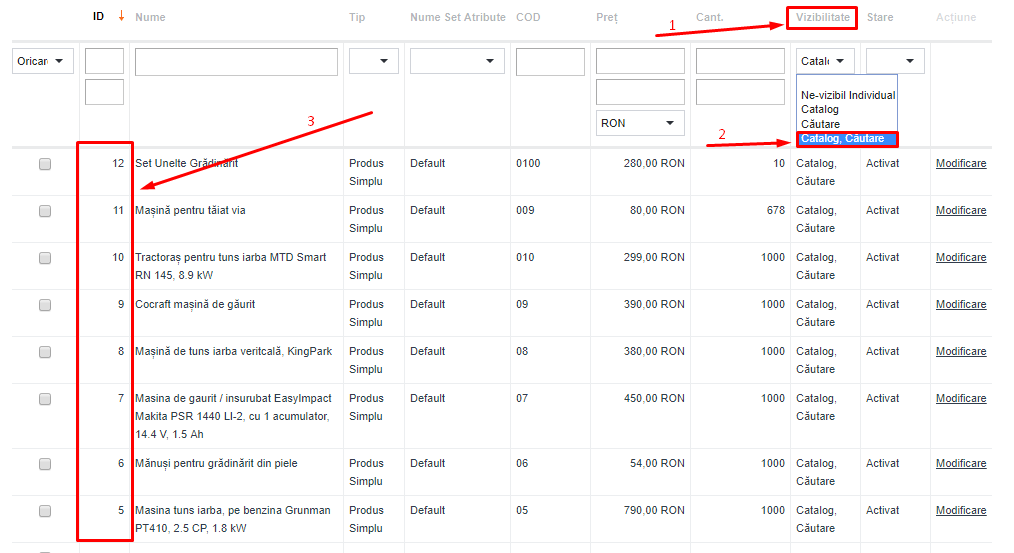Screen dimensions: 1014x553
Task: Choose the Catalog visibility option
Action: (x=820, y=109)
